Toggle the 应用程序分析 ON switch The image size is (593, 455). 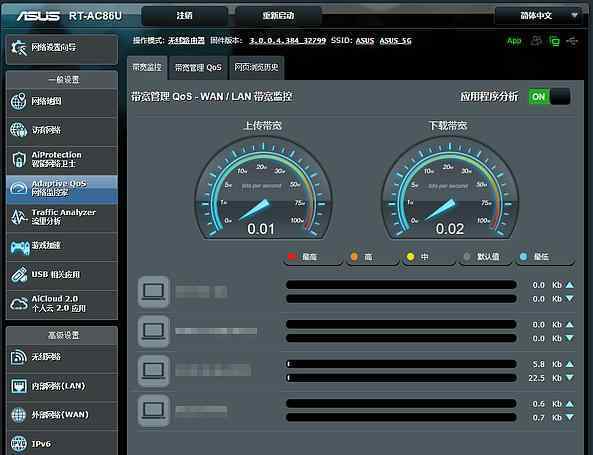point(549,97)
